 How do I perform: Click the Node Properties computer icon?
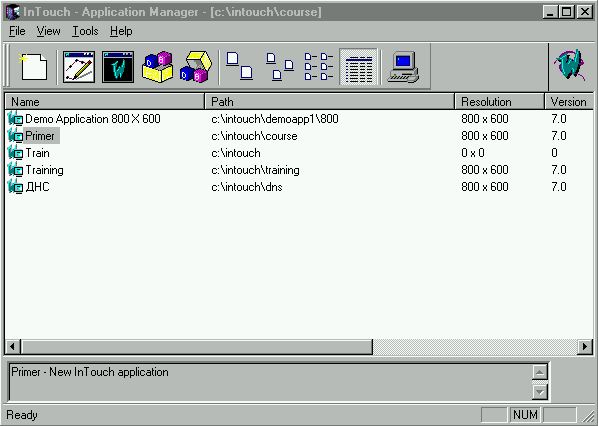pos(403,67)
